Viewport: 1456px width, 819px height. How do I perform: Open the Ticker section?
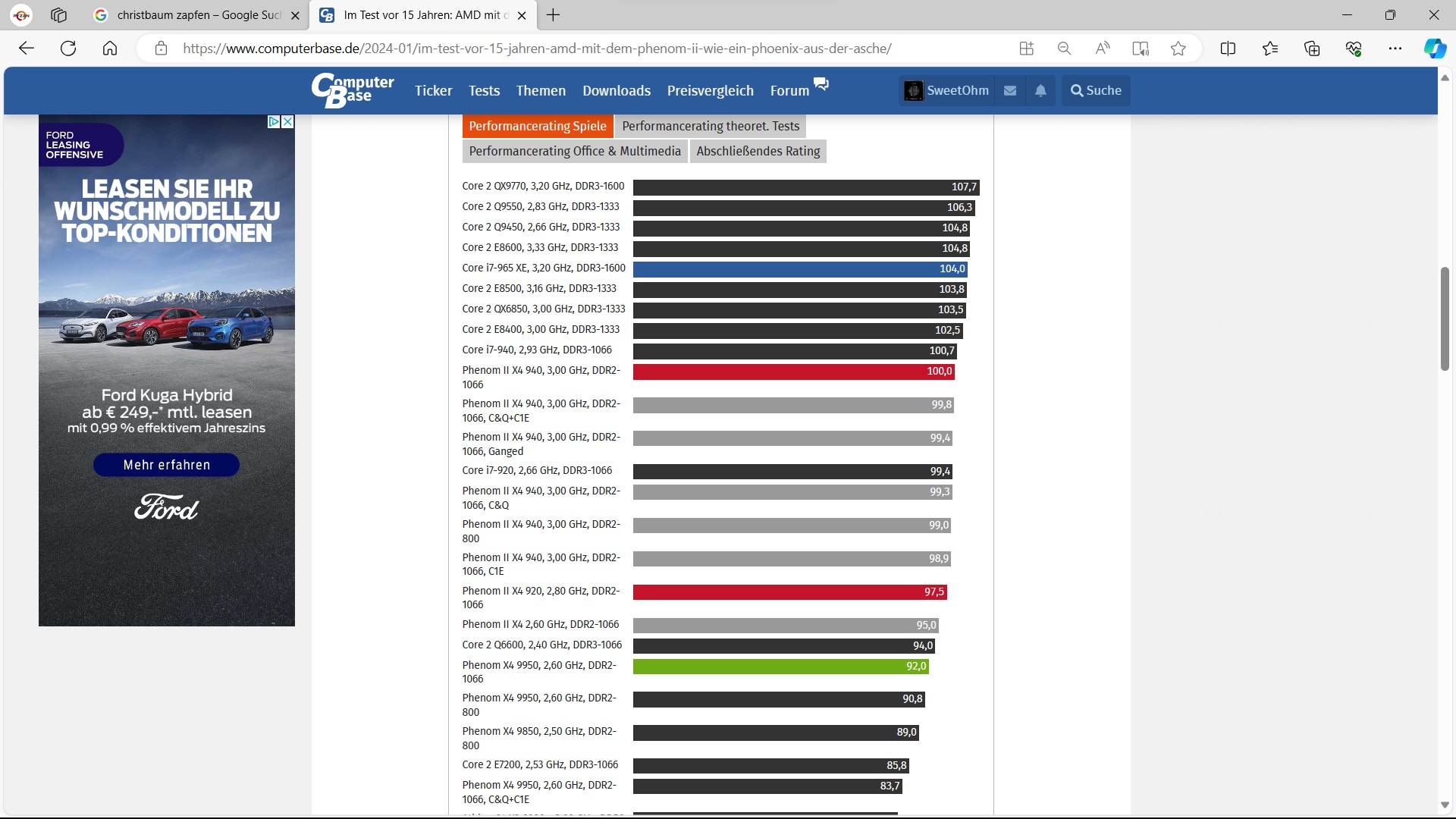pos(434,90)
